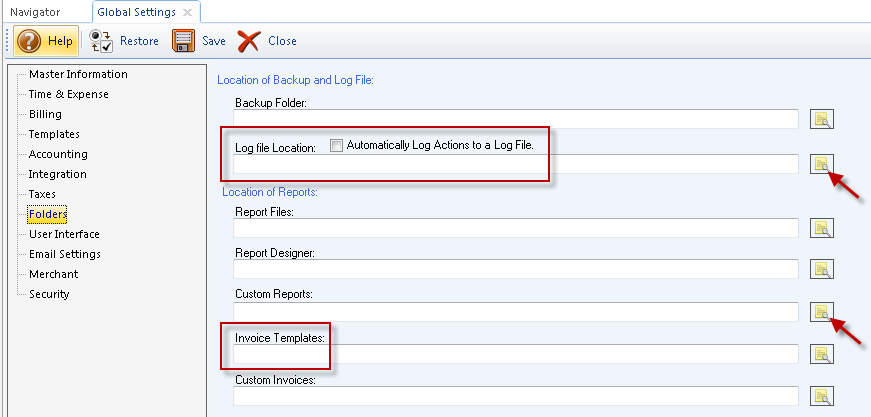Click the Restore settings icon
The image size is (871, 417).
tap(101, 41)
